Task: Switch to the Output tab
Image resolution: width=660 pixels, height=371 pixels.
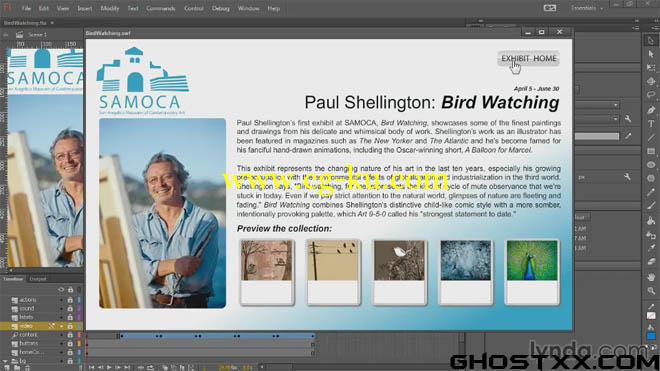Action: coord(38,279)
